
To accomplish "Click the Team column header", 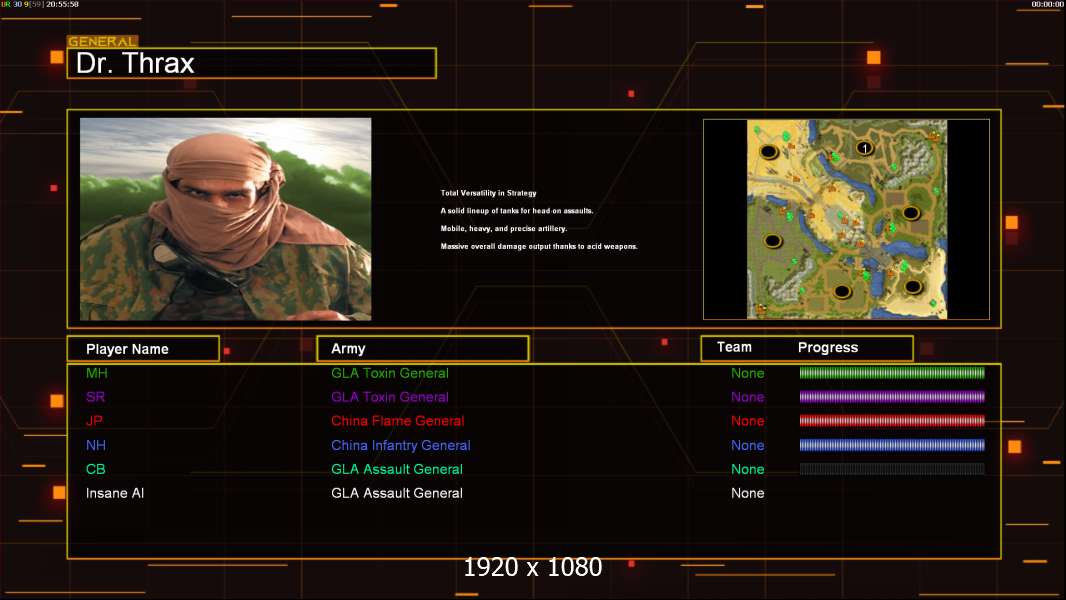I will click(734, 347).
